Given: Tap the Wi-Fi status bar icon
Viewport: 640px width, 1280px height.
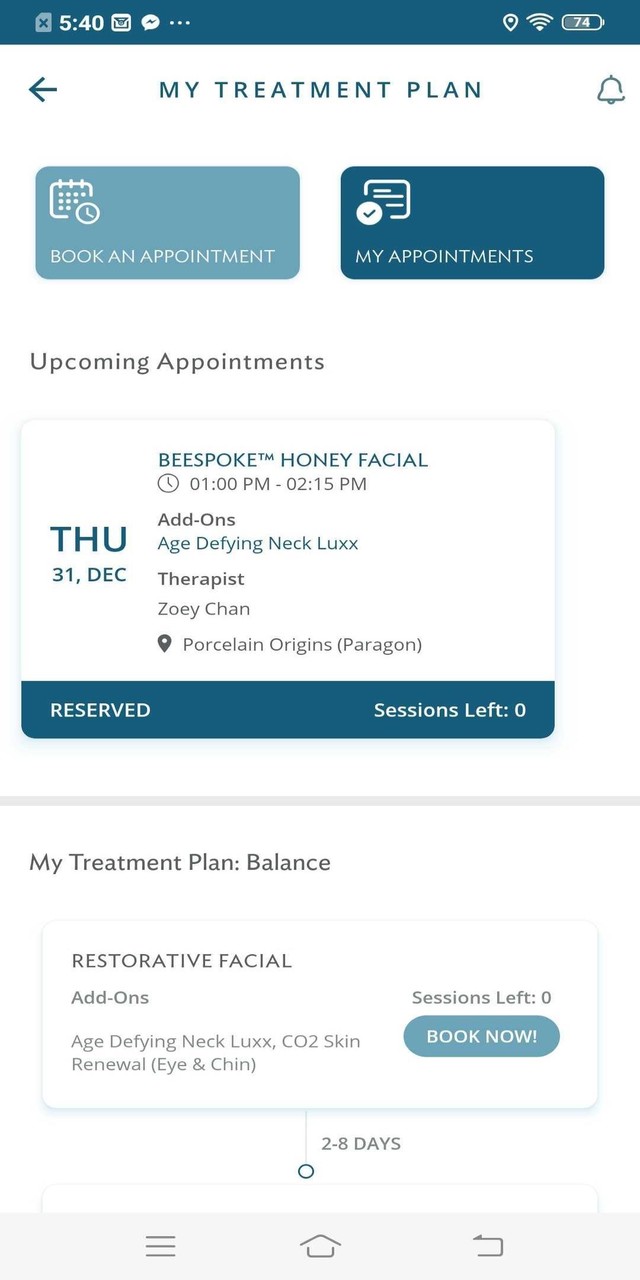Looking at the screenshot, I should (541, 22).
